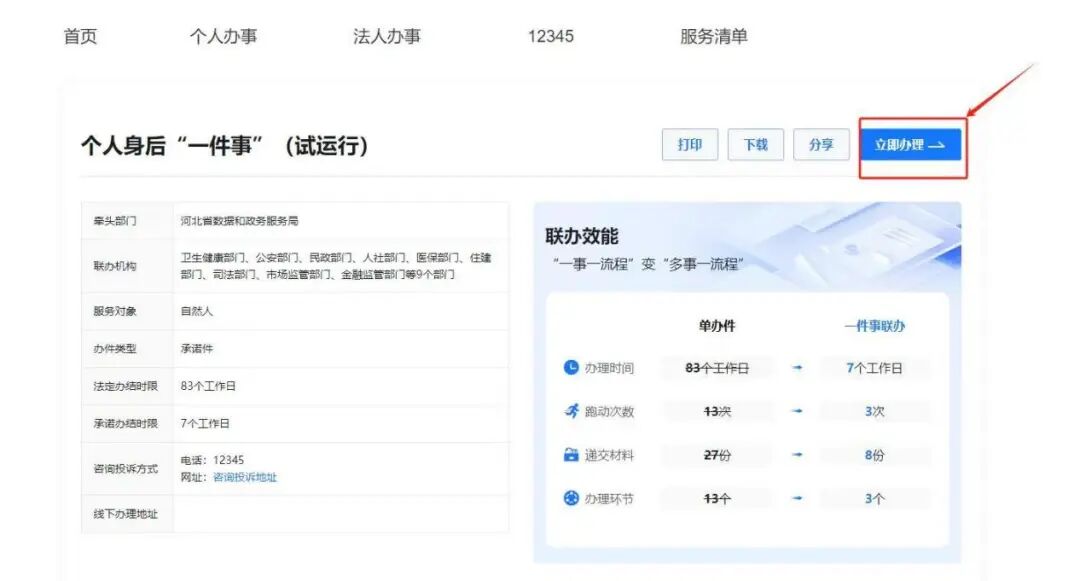The image size is (1080, 581).
Task: Switch to the 一件事联办 column
Action: pos(875,325)
